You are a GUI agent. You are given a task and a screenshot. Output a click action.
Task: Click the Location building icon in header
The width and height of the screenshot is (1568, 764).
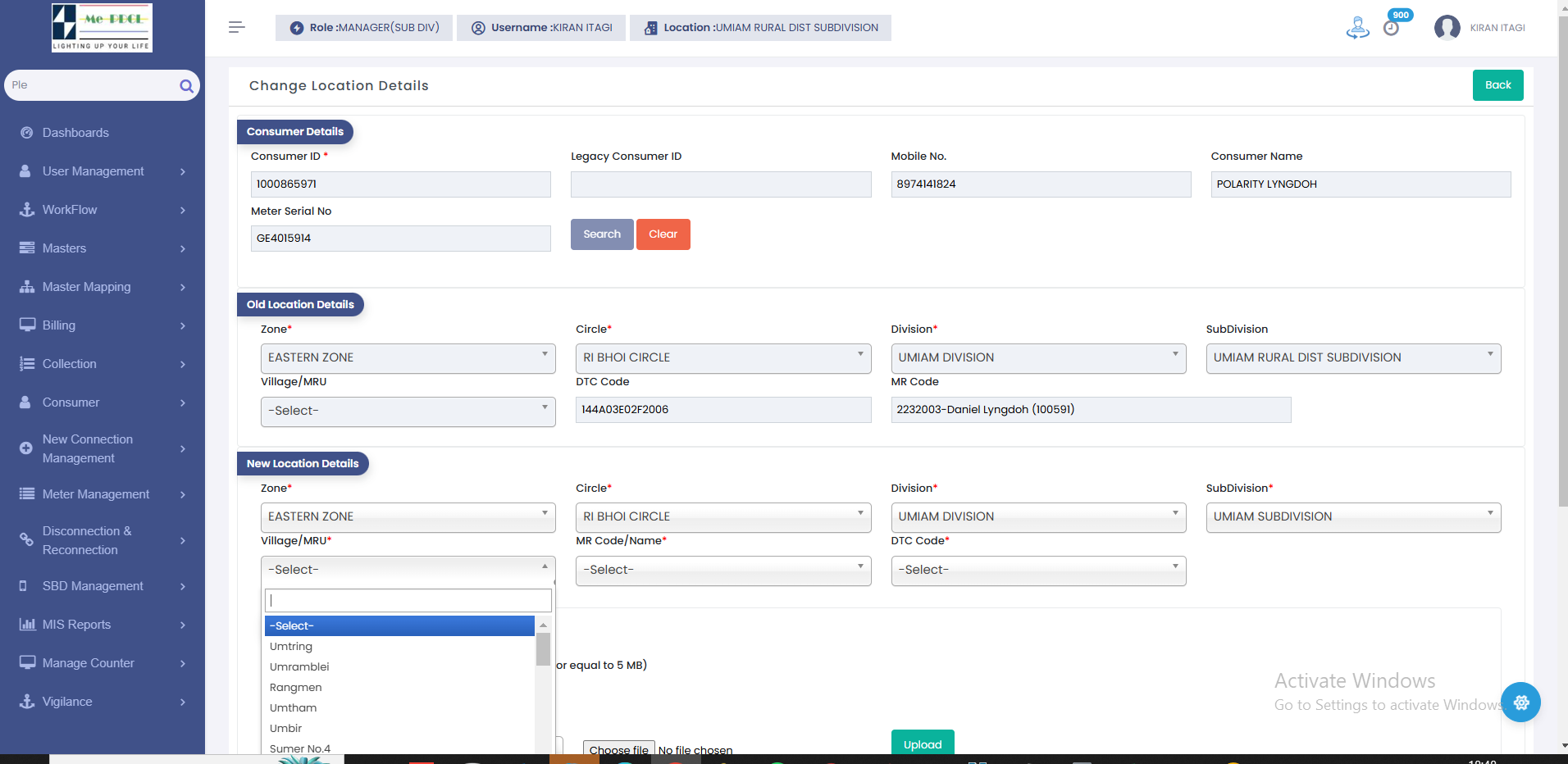click(650, 28)
